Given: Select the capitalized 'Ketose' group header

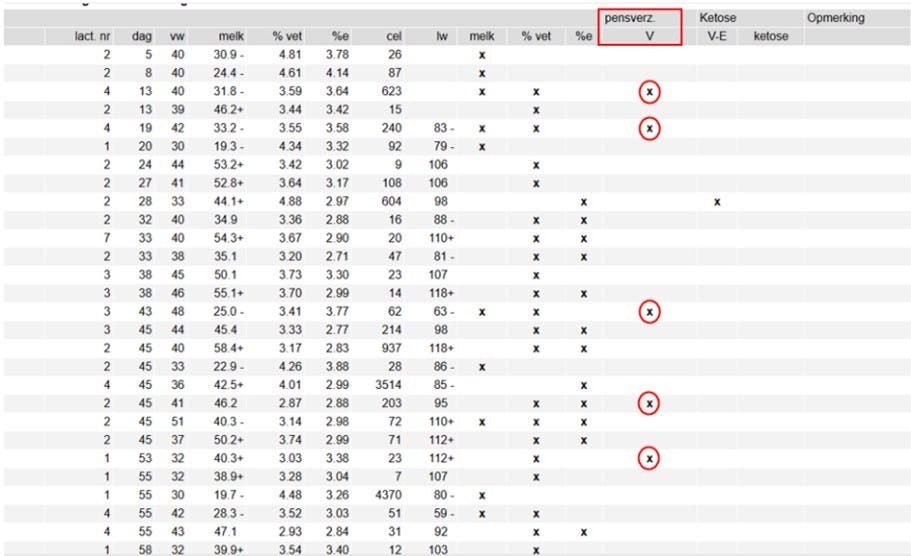Looking at the screenshot, I should [718, 18].
